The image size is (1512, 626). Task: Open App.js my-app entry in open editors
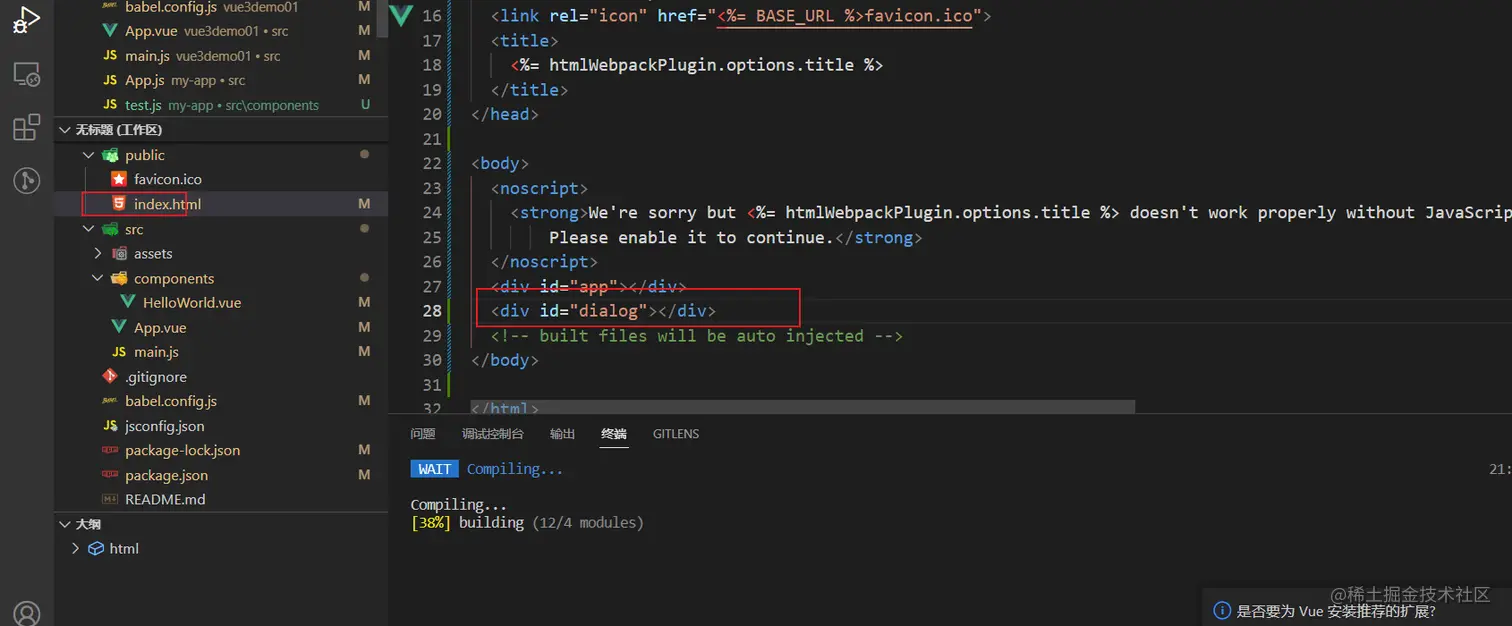tap(221, 80)
